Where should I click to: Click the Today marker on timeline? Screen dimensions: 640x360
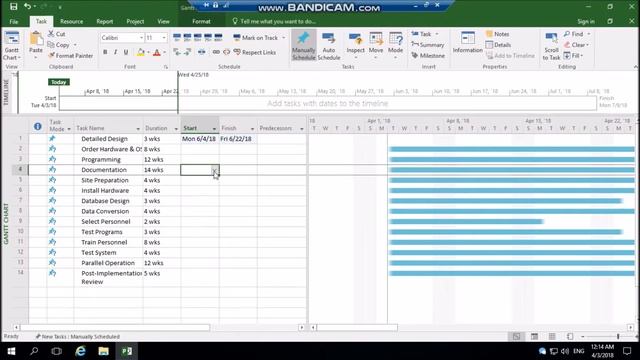click(x=59, y=82)
